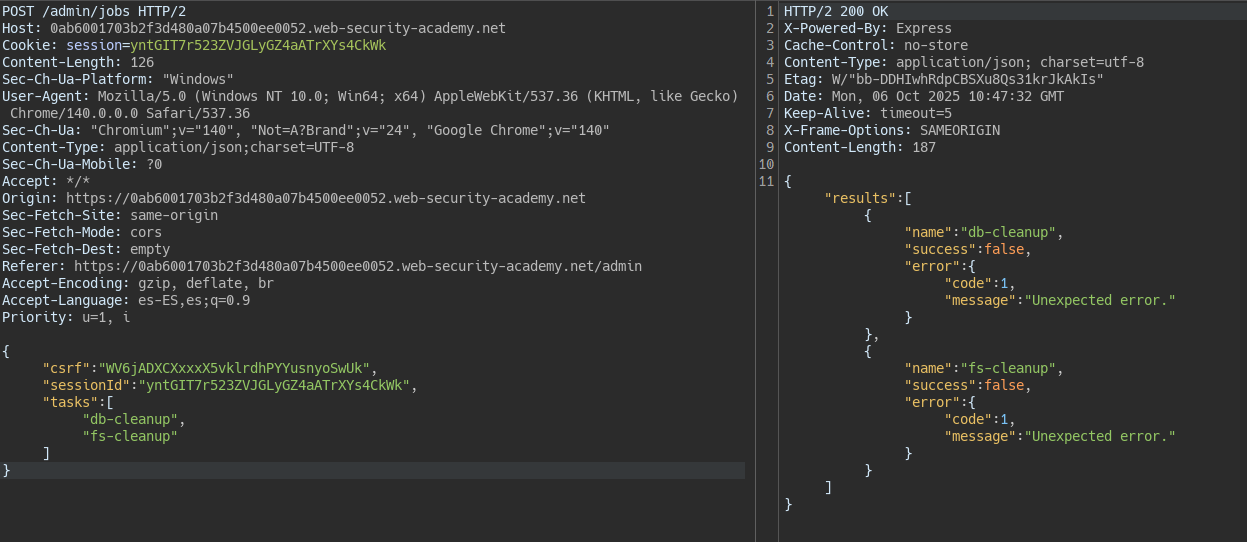Click the vertical divider between request and response
This screenshot has height=542, width=1247.
(x=756, y=270)
